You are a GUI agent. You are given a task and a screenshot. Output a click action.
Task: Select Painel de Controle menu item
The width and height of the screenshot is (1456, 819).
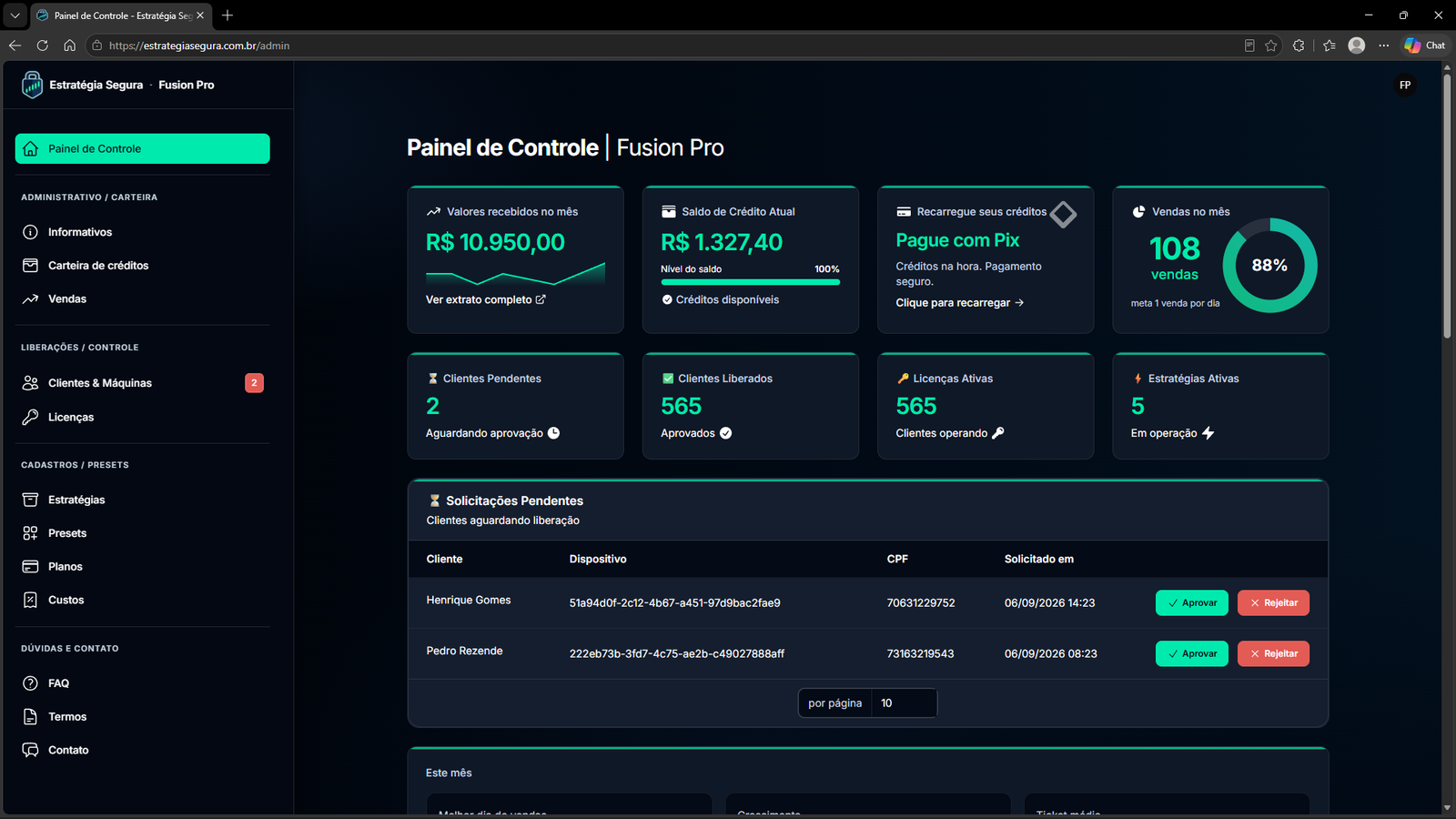[142, 149]
